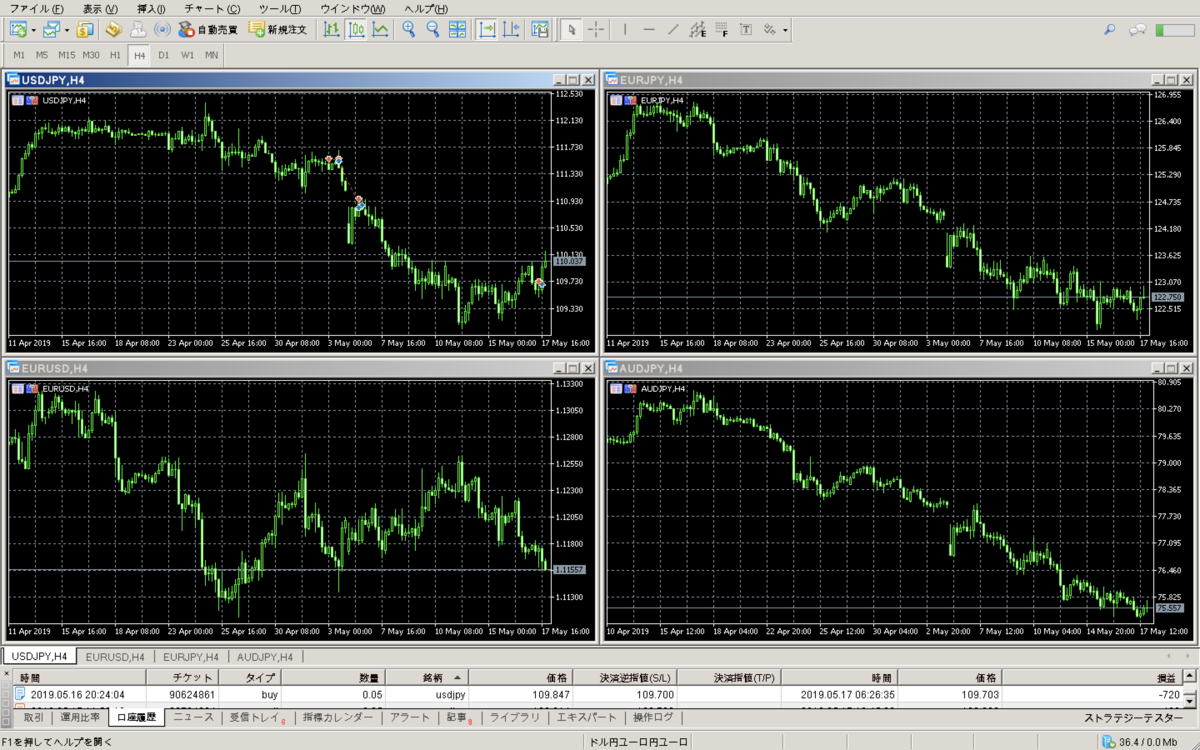Switch to the ニュース terminal tab

(193, 717)
